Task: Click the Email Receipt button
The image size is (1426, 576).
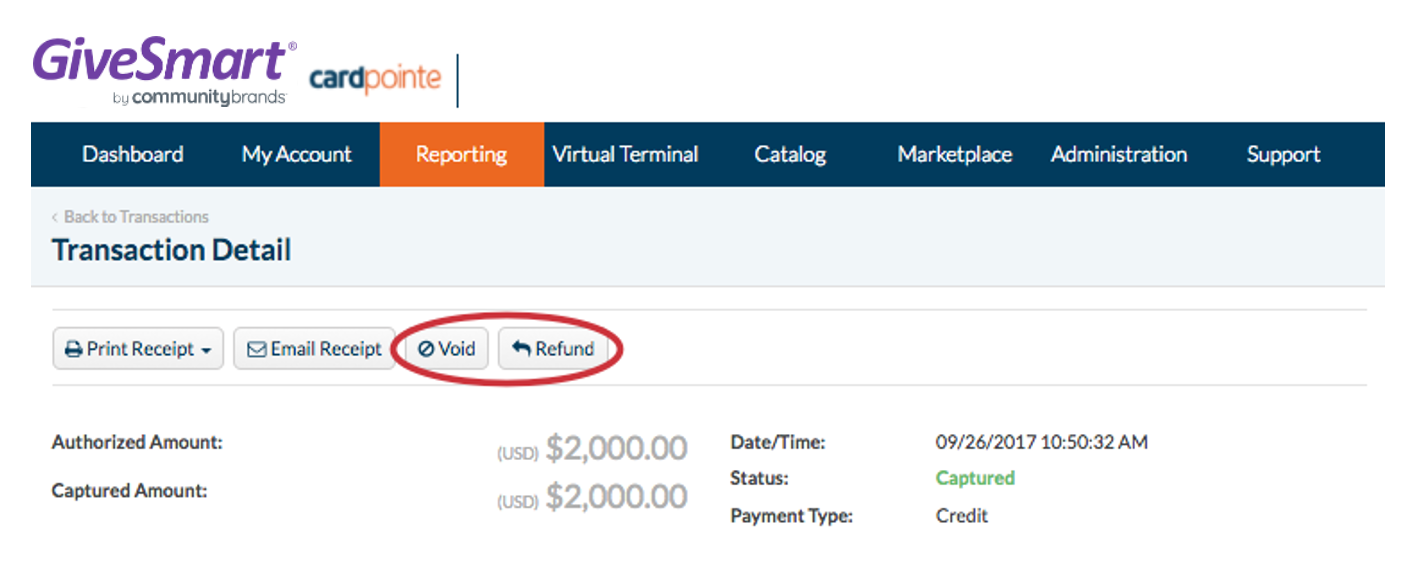Action: [314, 349]
